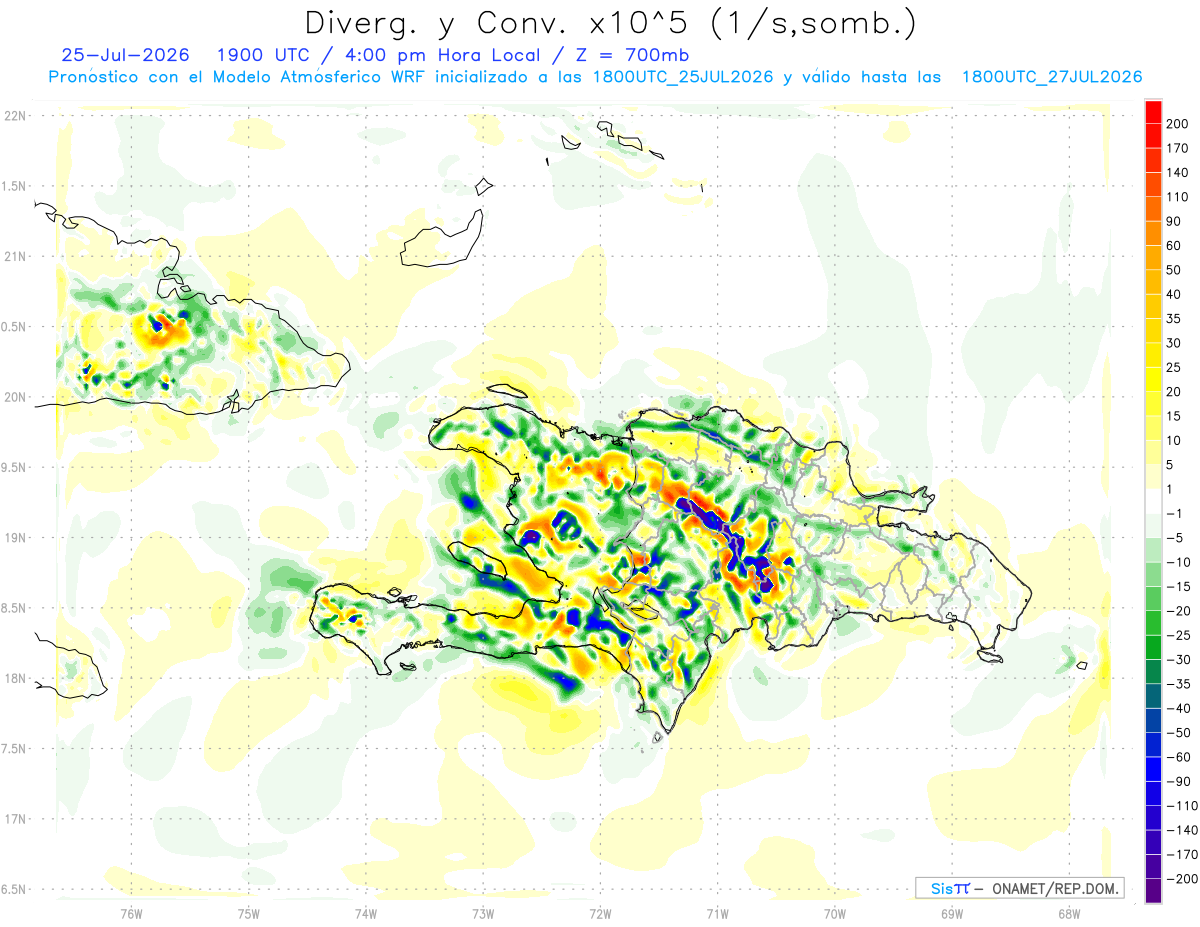Click the '75W' longitude axis label
The height and width of the screenshot is (927, 1200).
[x=249, y=912]
